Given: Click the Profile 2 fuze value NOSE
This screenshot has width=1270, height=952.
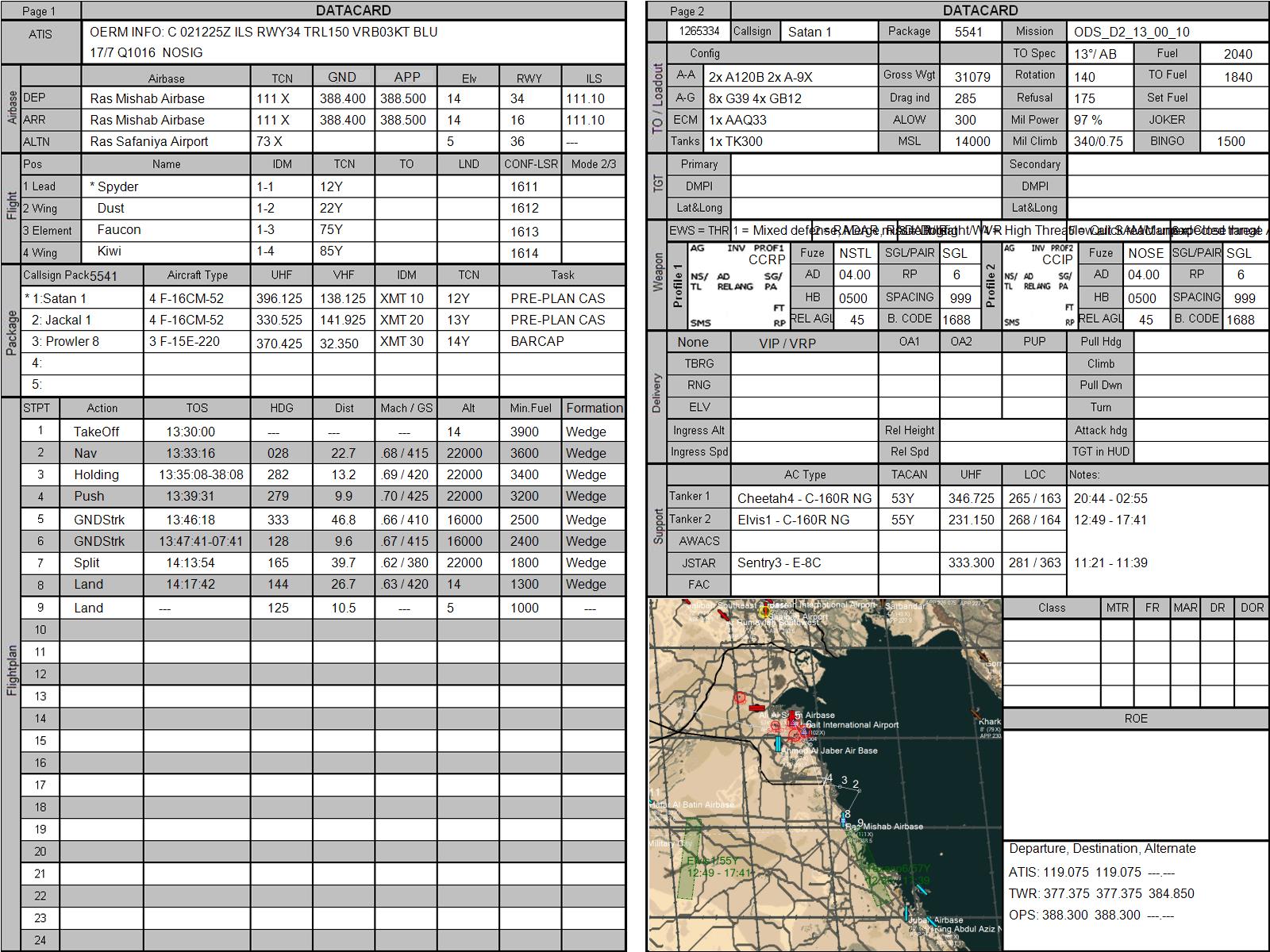Looking at the screenshot, I should (1145, 253).
